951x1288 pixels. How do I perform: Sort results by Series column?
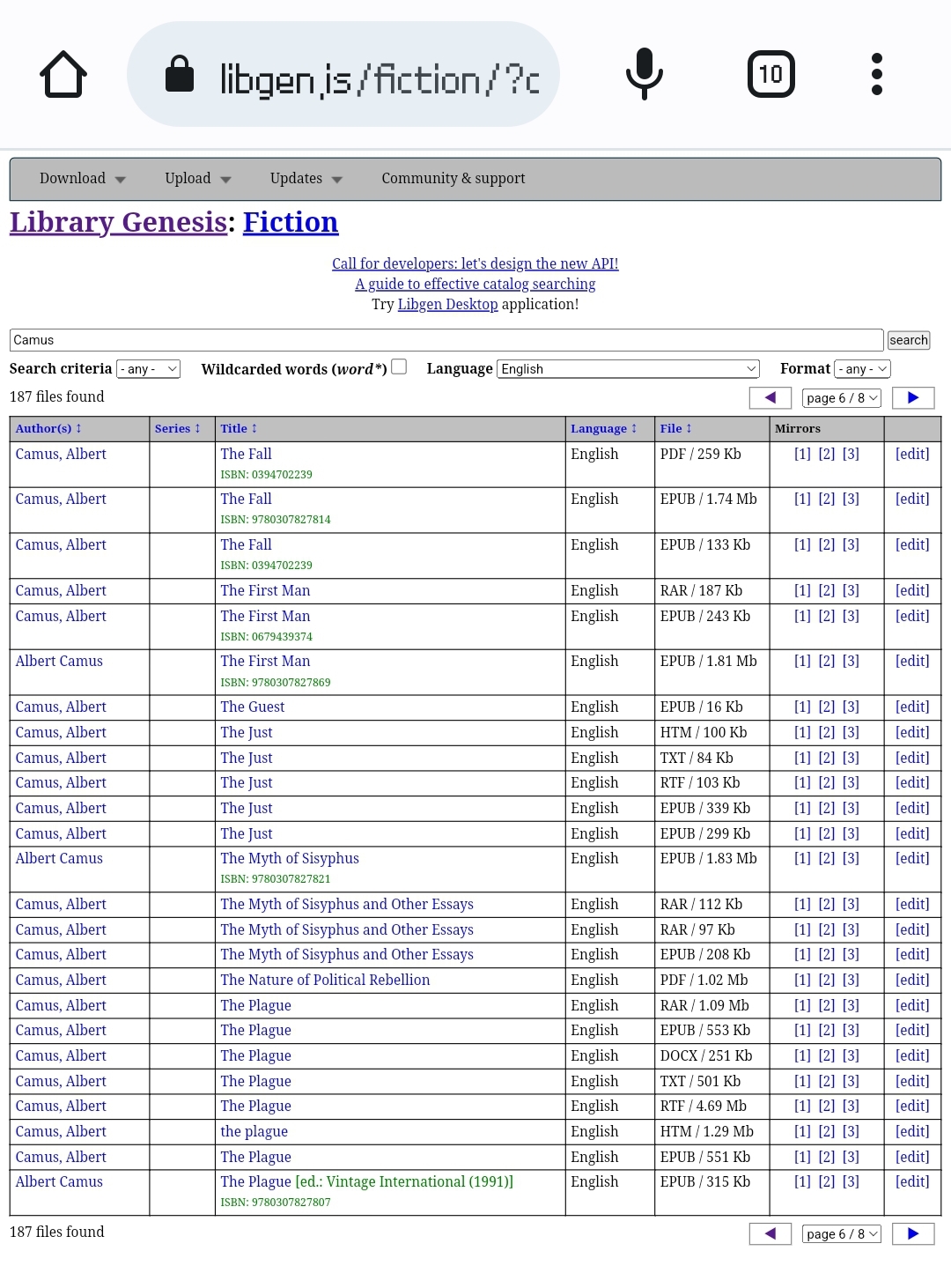(178, 428)
